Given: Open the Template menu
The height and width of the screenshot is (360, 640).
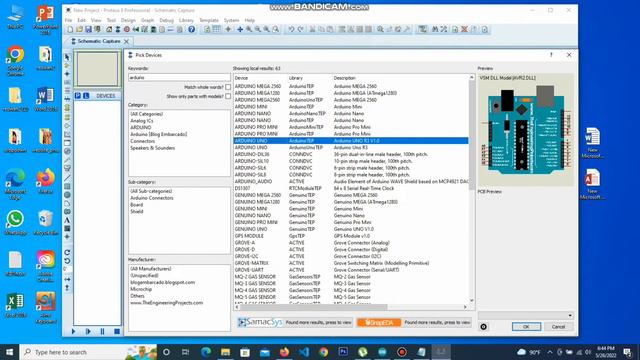Looking at the screenshot, I should pos(209,20).
